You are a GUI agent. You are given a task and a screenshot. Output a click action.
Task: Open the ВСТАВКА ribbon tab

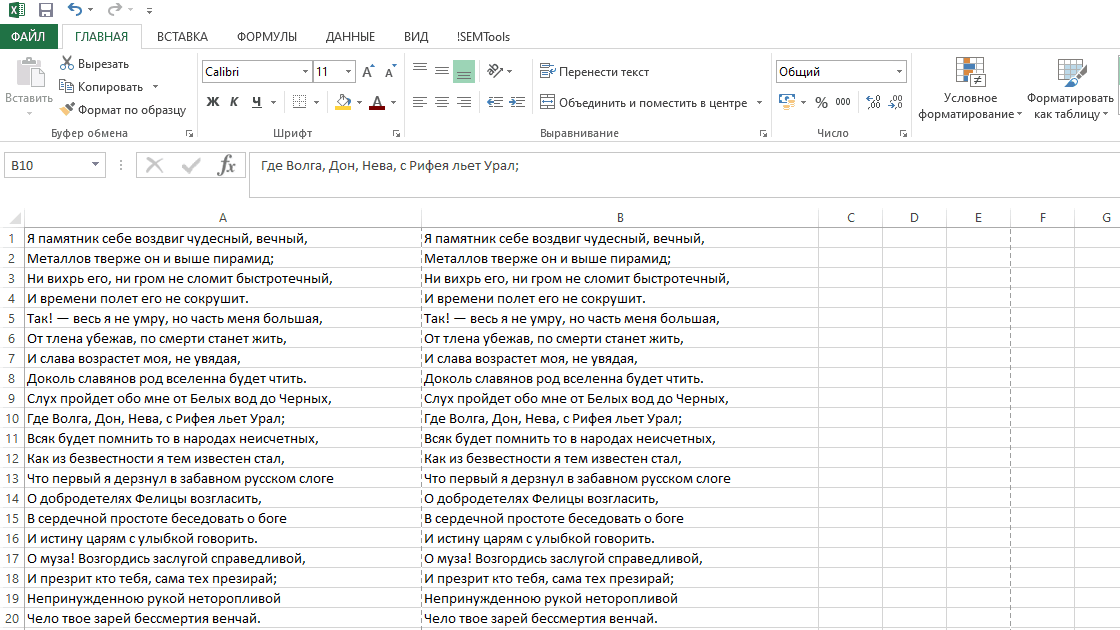click(183, 37)
